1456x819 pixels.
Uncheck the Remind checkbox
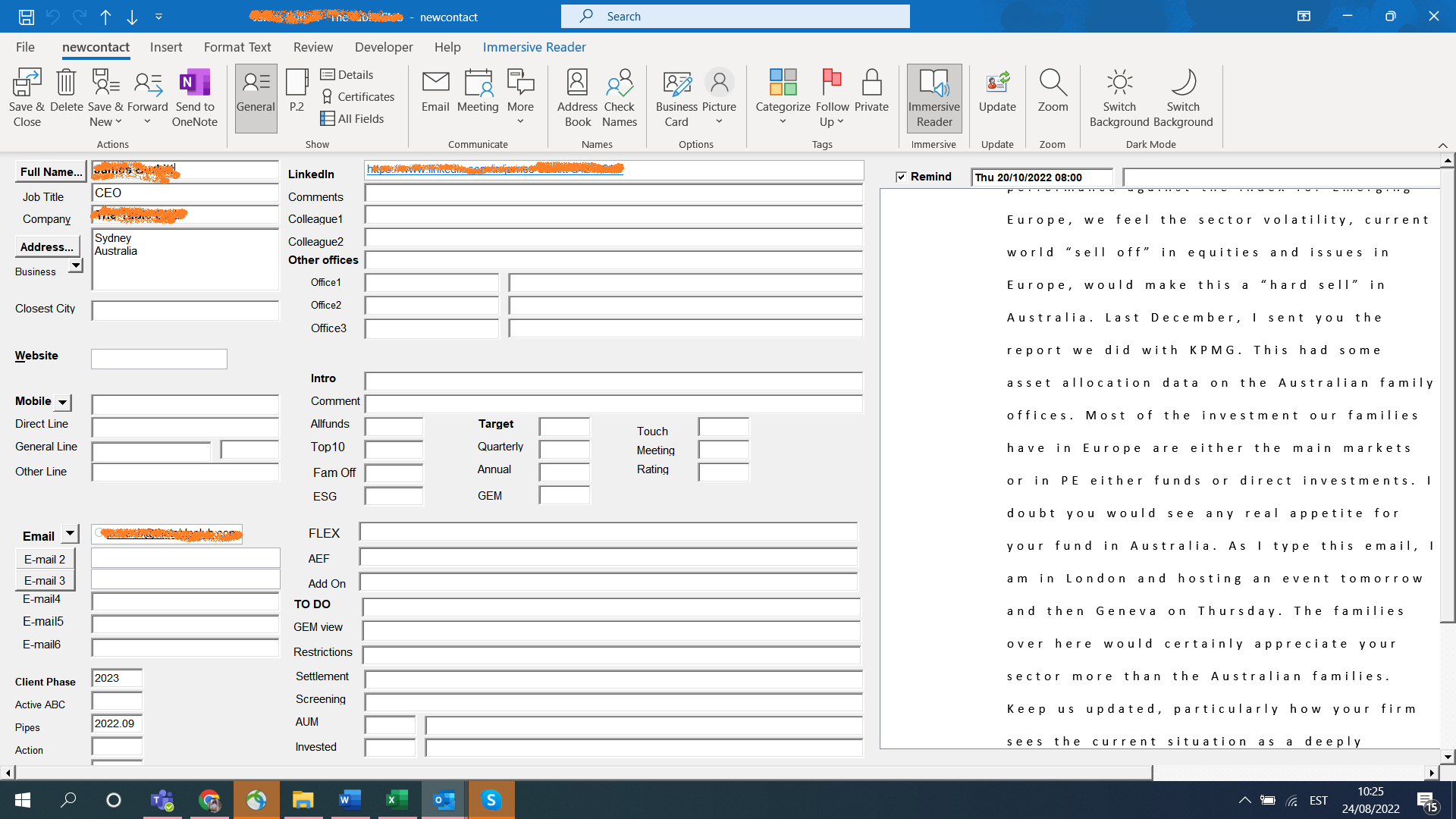pyautogui.click(x=901, y=177)
